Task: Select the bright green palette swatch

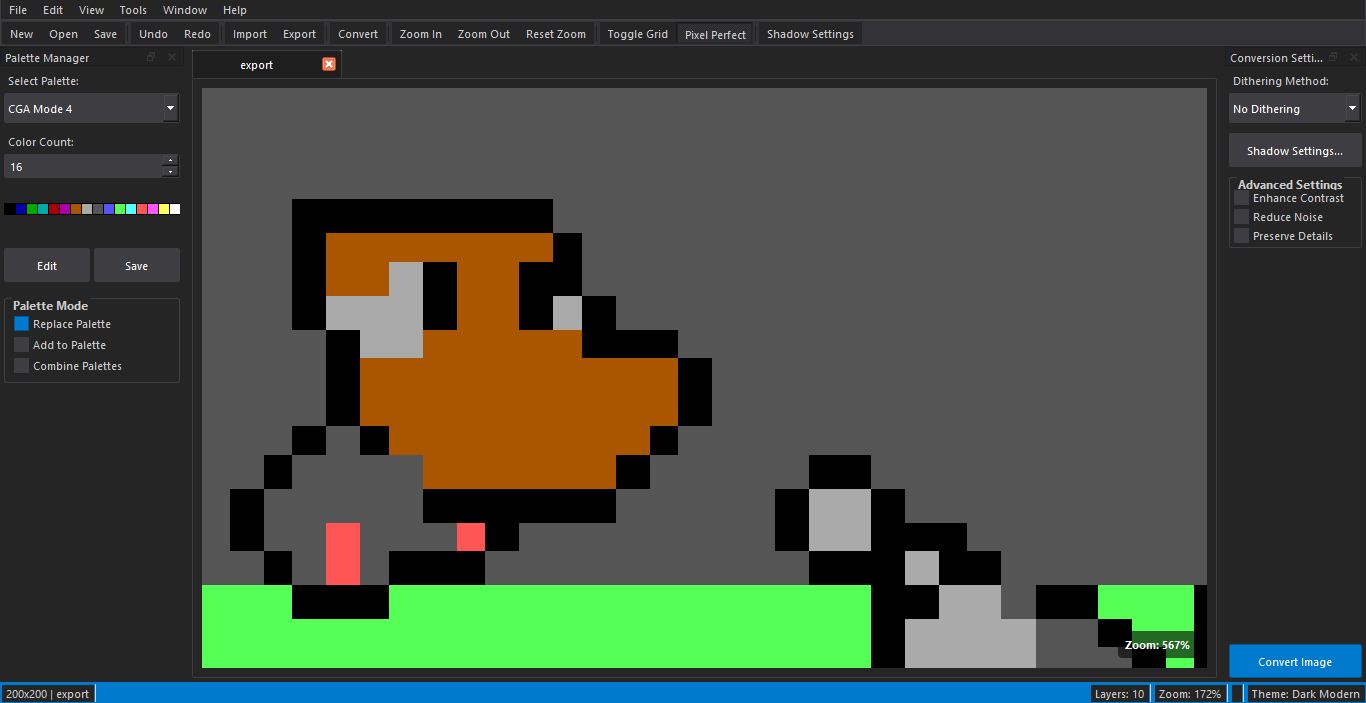Action: coord(120,209)
